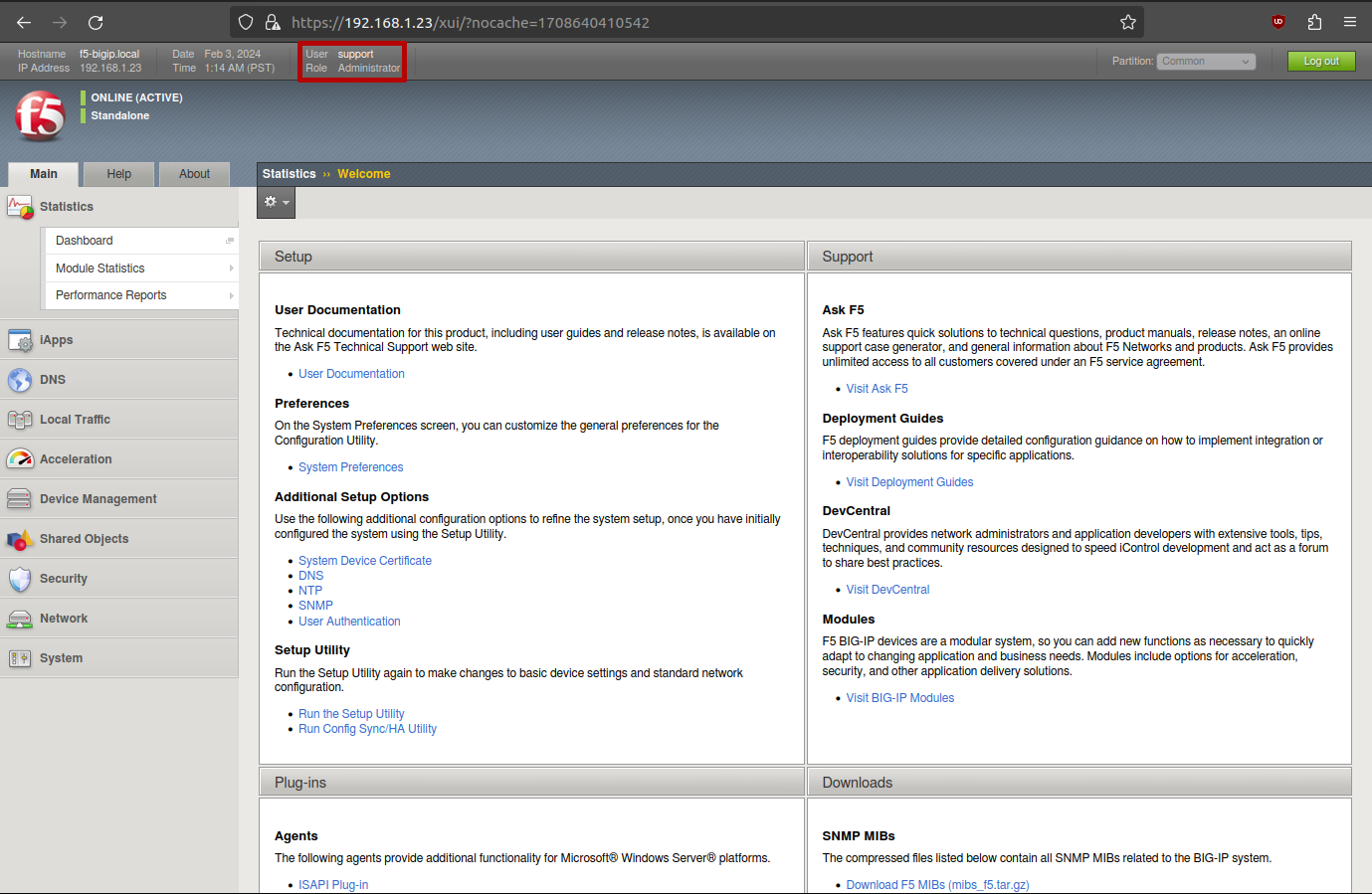Expand the gear settings dropdown
1372x894 pixels.
point(276,202)
